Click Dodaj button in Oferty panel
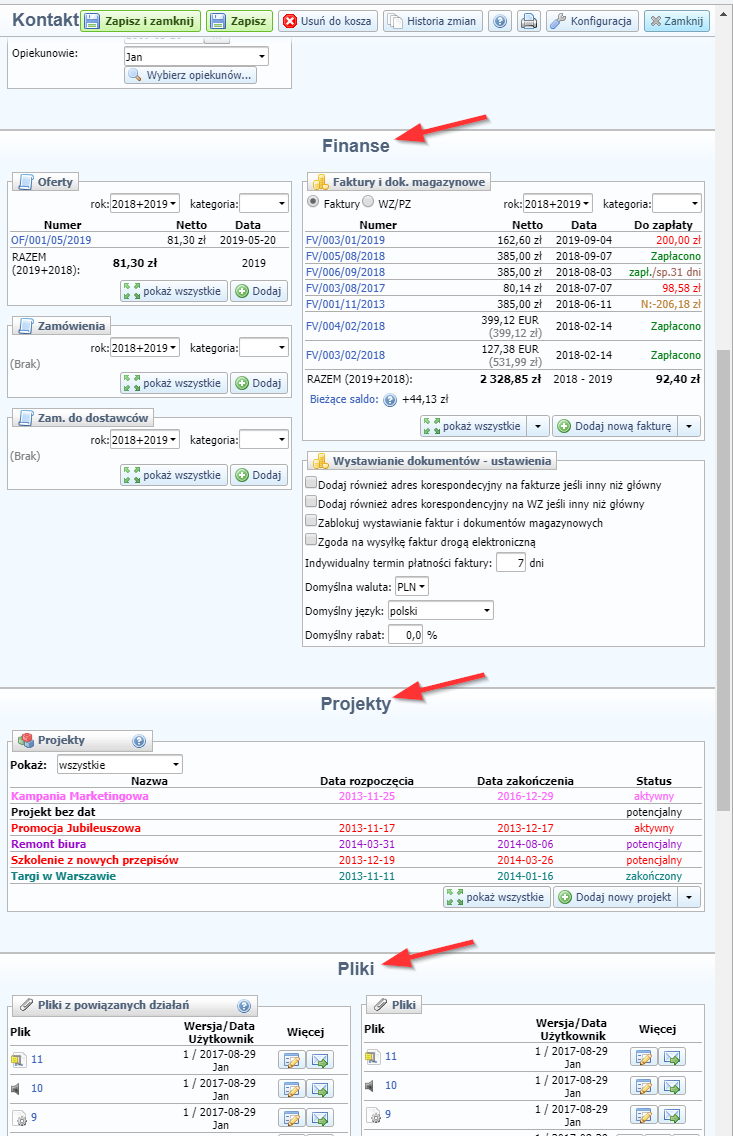Viewport: 733px width, 1136px height. point(259,291)
